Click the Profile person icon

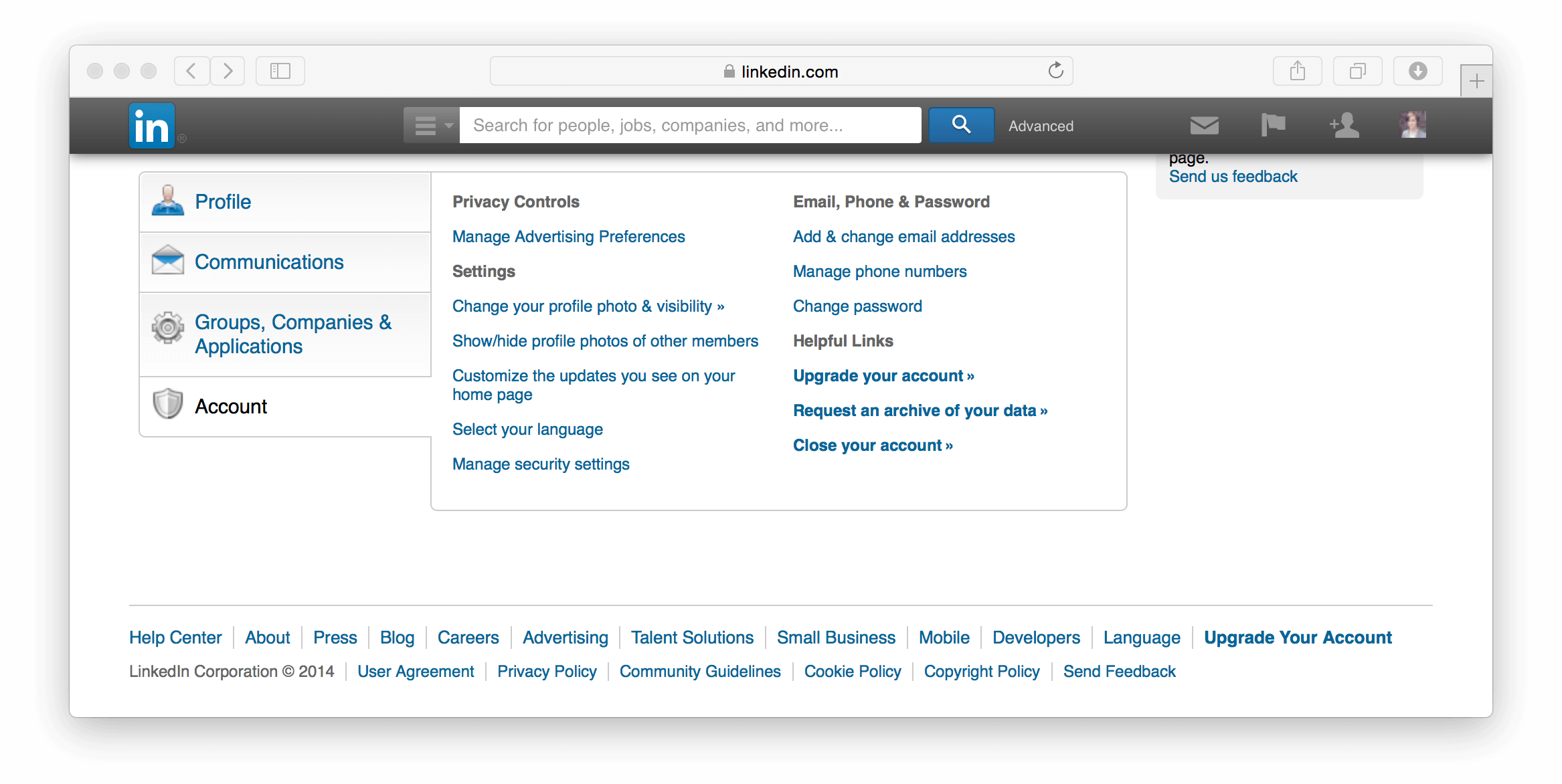pyautogui.click(x=168, y=201)
